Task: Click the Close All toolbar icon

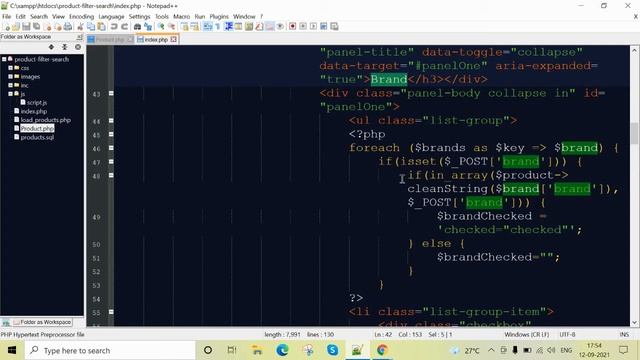Action: [x=58, y=27]
